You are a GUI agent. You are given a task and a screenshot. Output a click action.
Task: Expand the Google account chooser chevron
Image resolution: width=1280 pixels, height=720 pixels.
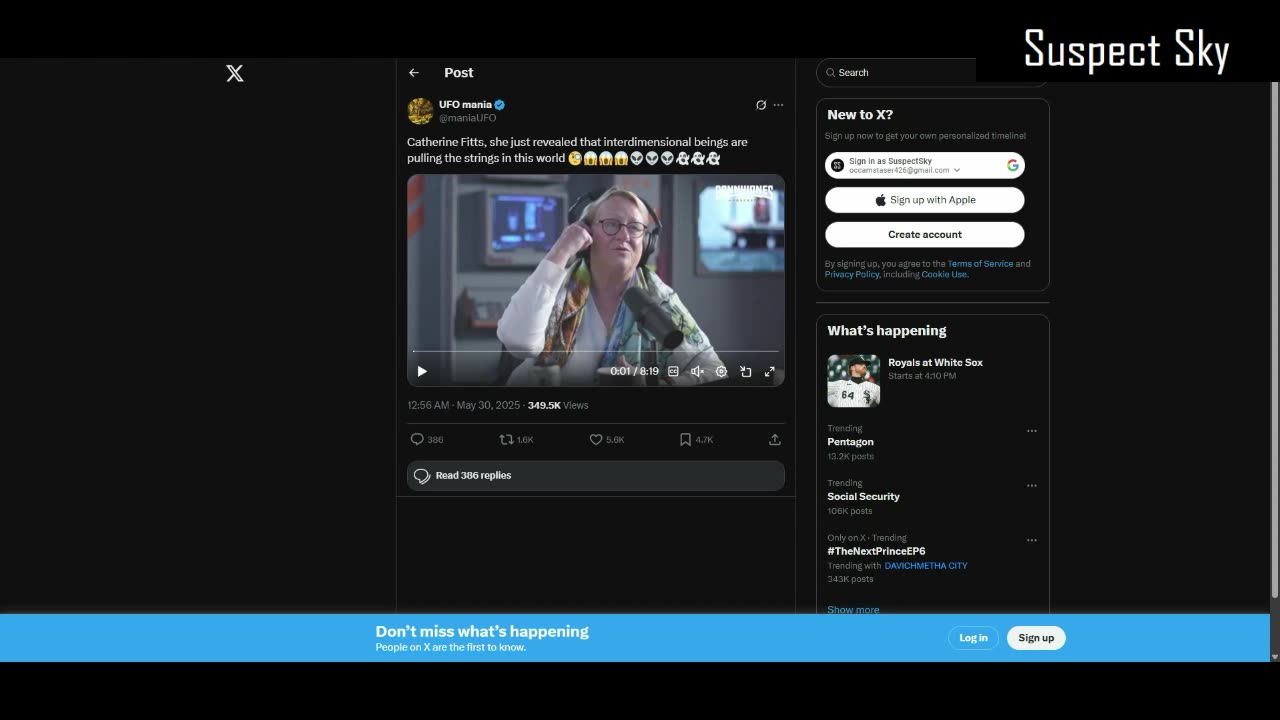[957, 171]
